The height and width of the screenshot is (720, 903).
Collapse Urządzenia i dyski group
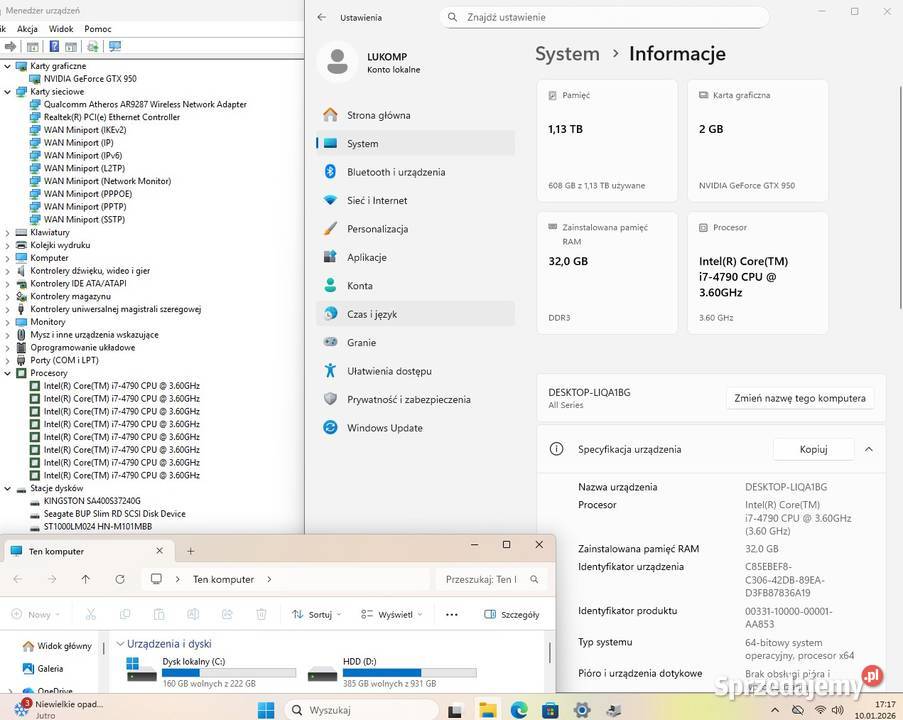120,643
